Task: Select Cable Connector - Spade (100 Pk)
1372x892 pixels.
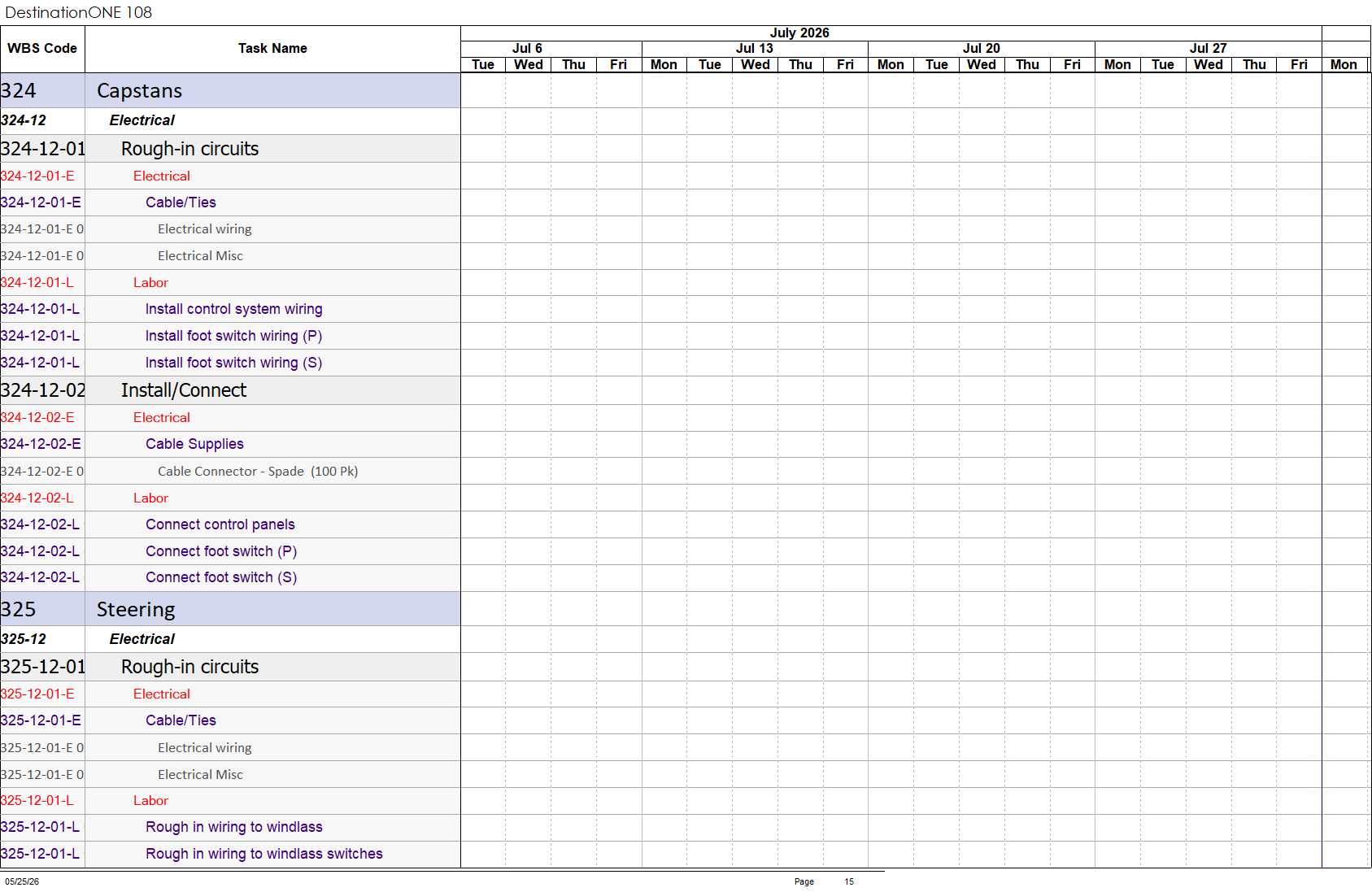Action: point(258,472)
